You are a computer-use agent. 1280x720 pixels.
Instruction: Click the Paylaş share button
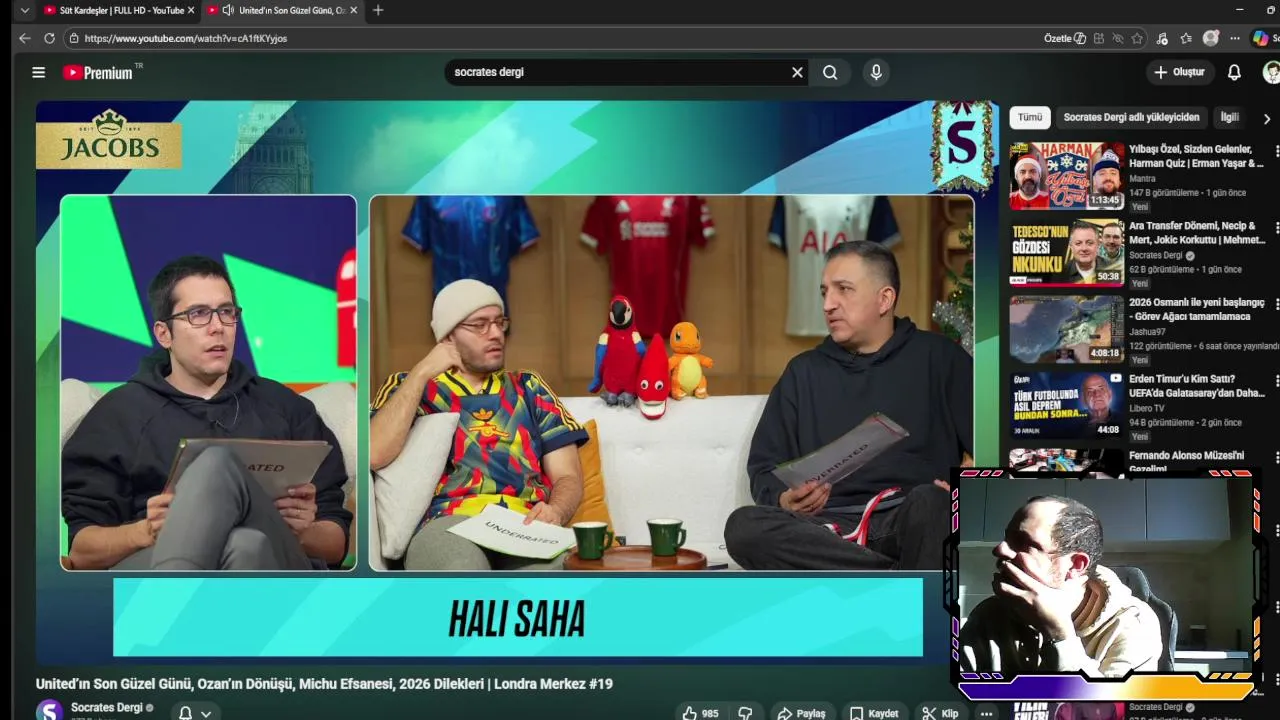pyautogui.click(x=801, y=713)
